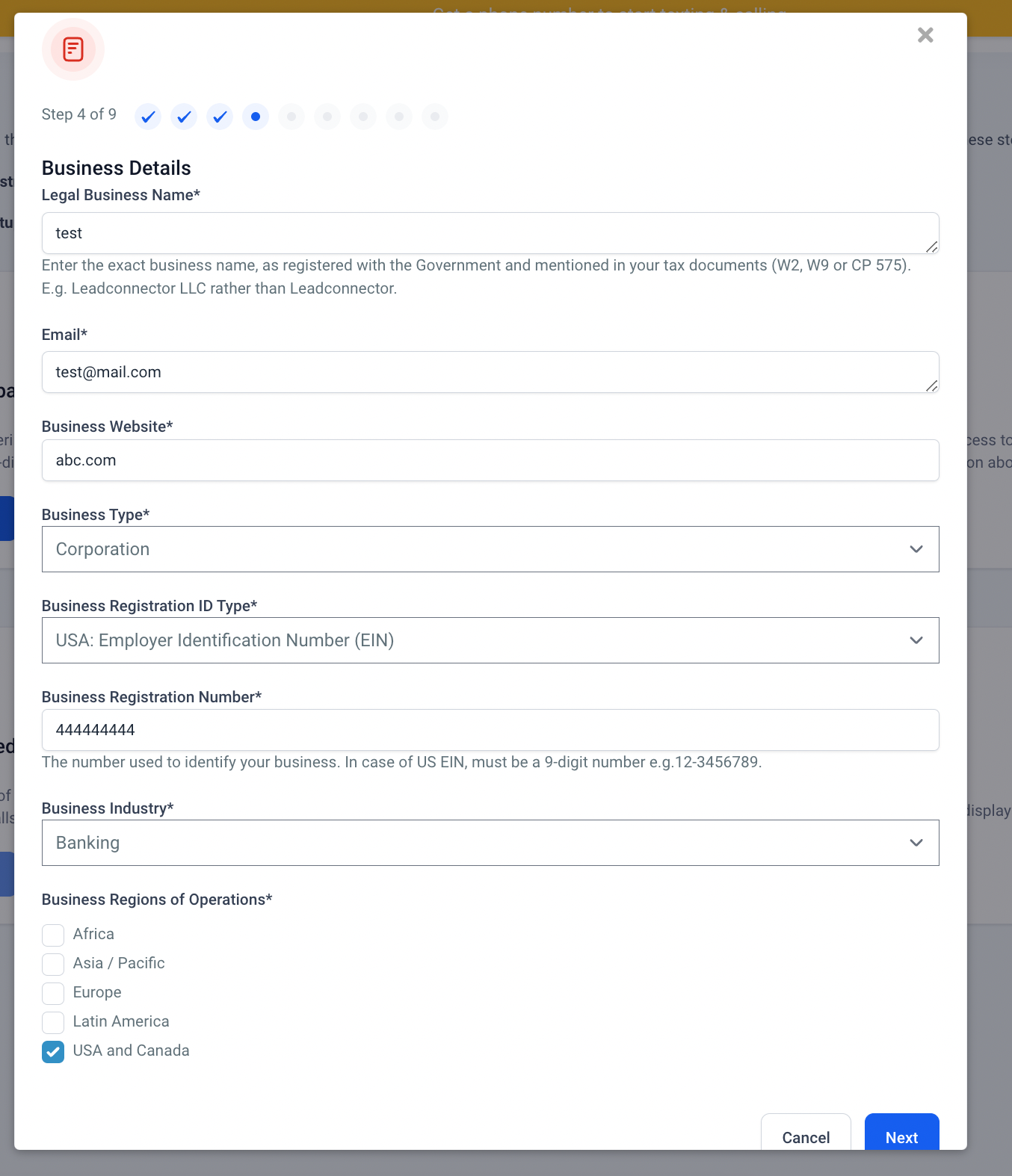Tick the Europe checkbox
The width and height of the screenshot is (1012, 1176).
tap(53, 993)
